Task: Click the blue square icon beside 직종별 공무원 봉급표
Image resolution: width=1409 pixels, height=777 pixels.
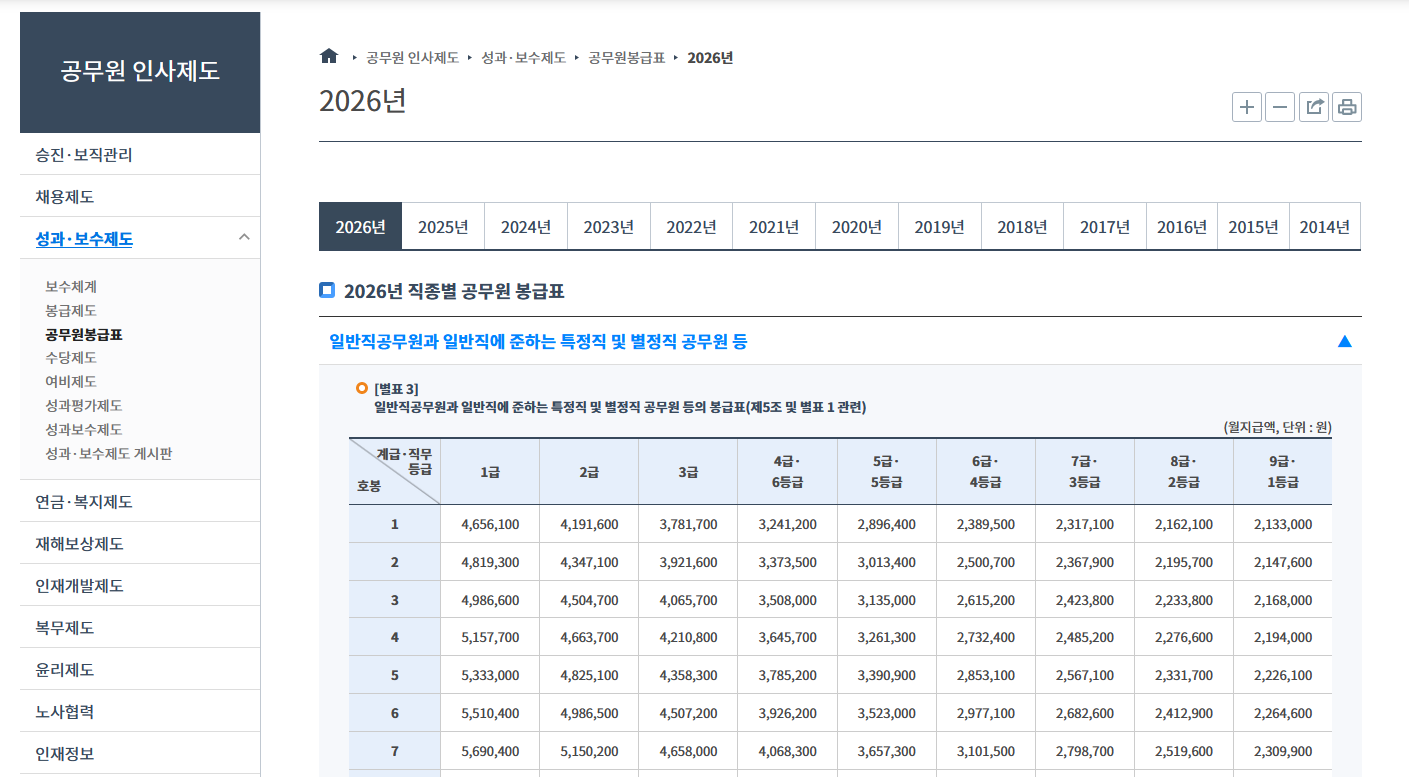Action: [x=325, y=290]
